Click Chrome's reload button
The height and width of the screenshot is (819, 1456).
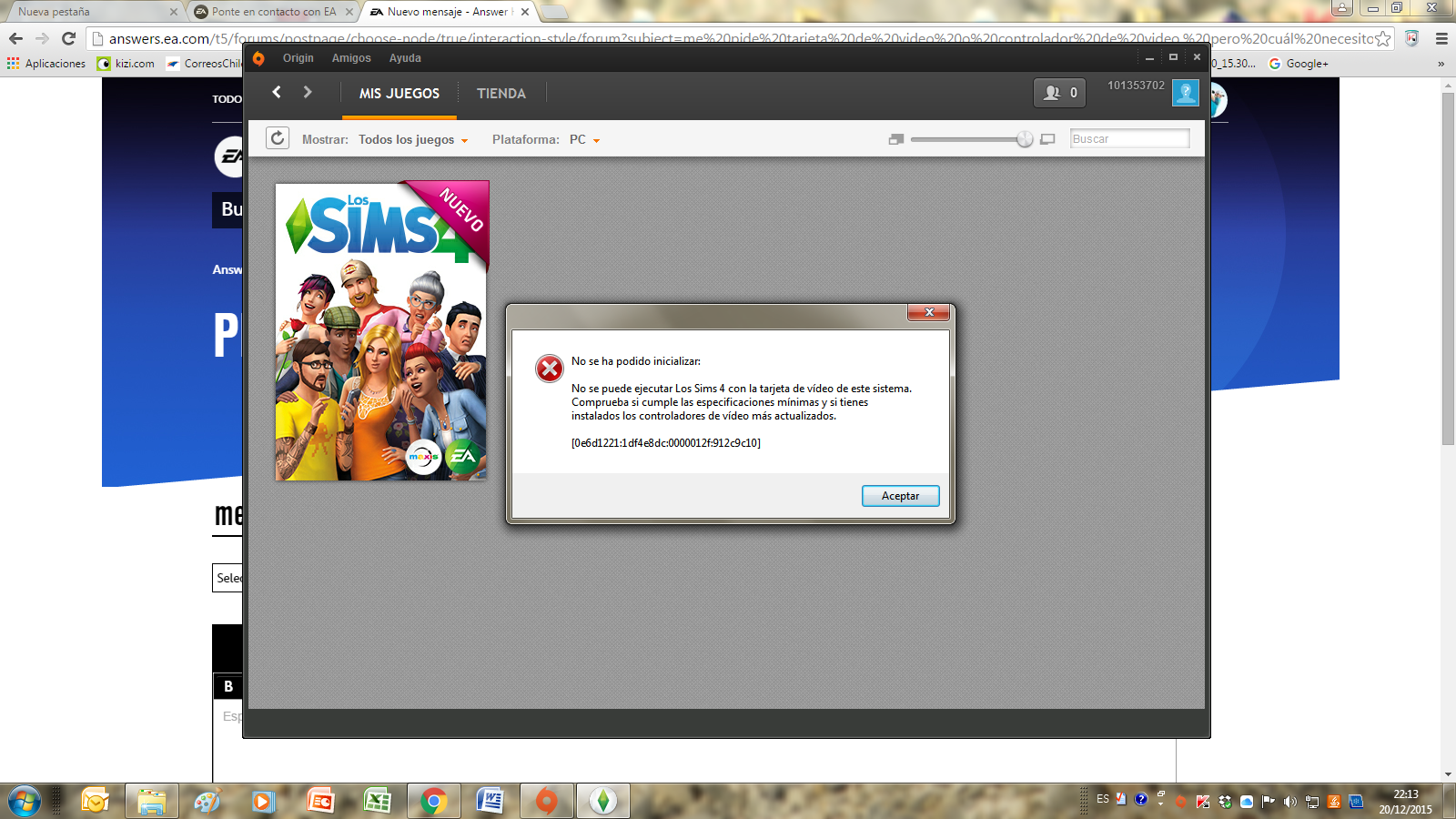click(x=68, y=38)
